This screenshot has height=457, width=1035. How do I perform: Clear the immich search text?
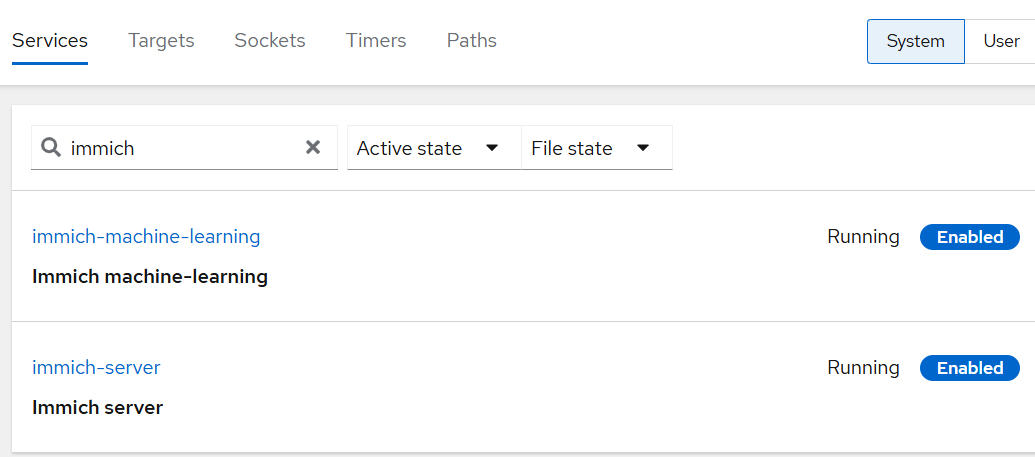tap(313, 148)
